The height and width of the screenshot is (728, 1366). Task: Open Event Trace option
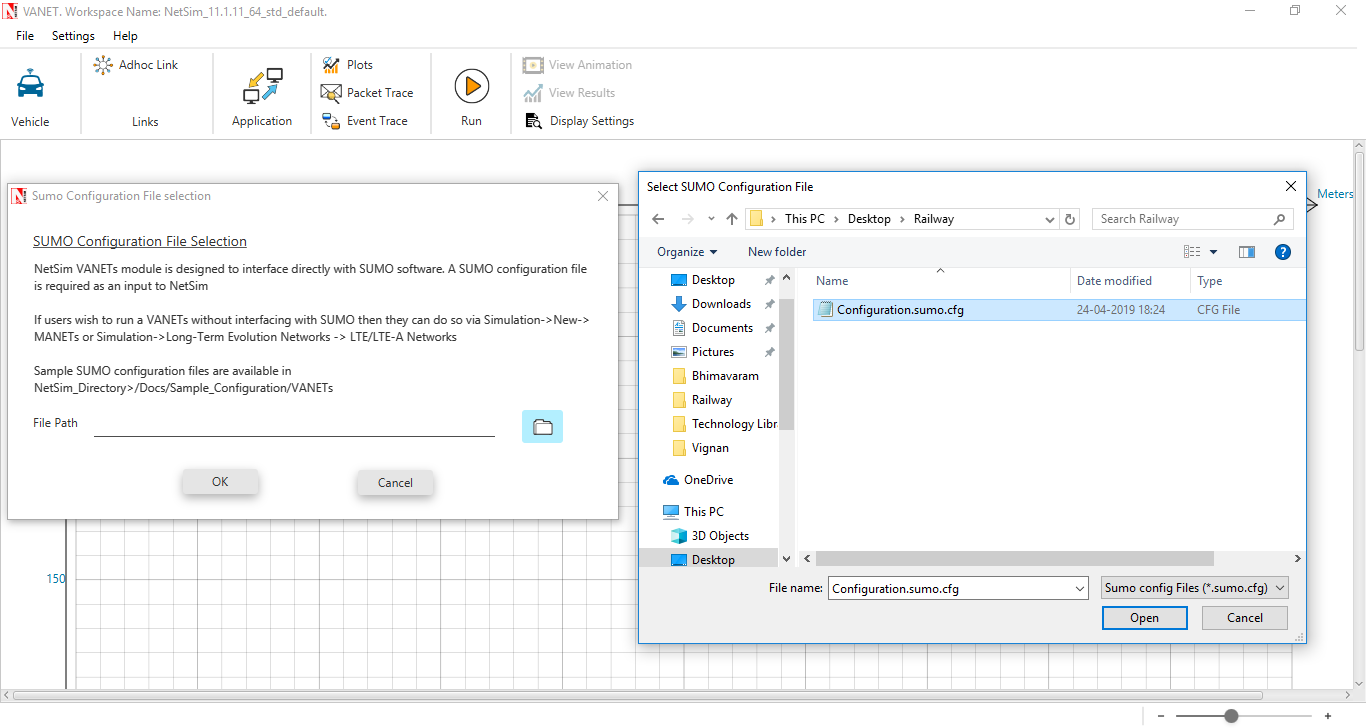[365, 121]
